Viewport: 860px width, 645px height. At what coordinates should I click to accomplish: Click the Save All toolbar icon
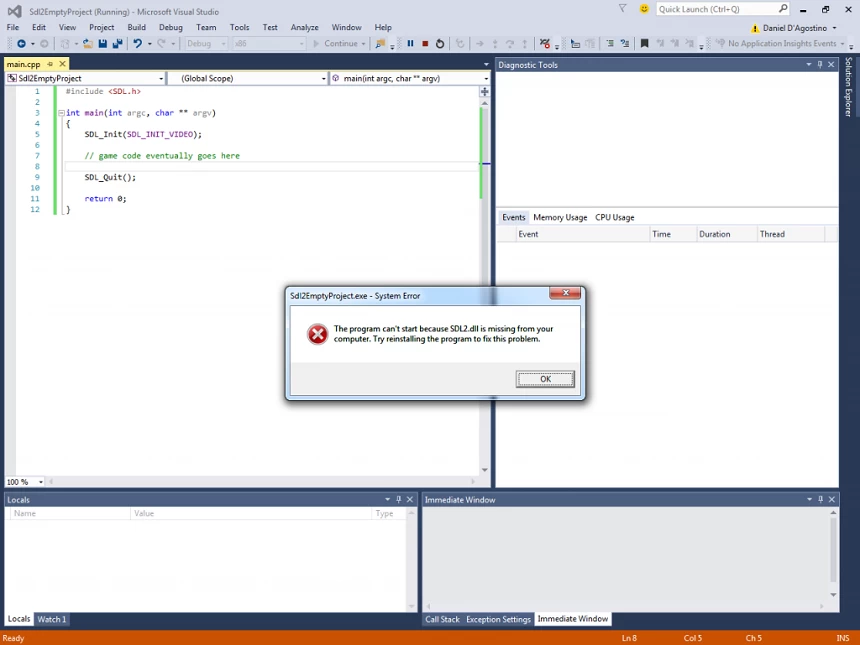(x=117, y=44)
